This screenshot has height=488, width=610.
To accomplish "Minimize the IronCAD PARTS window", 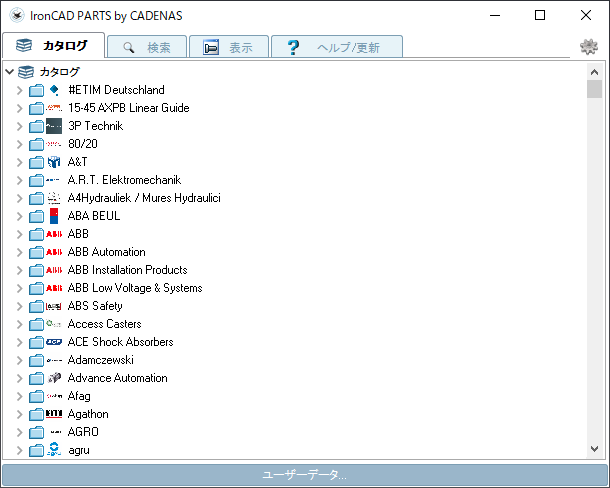I will (x=495, y=15).
